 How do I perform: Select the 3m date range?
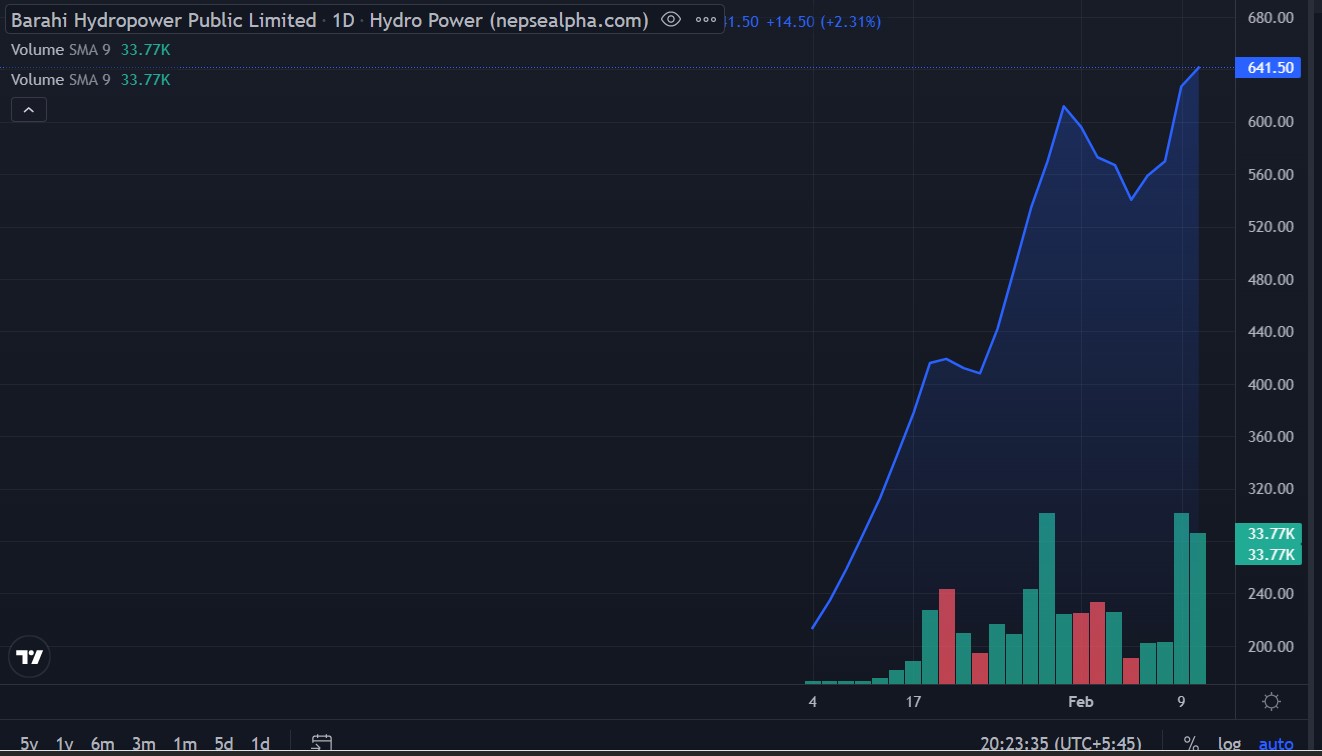[144, 744]
